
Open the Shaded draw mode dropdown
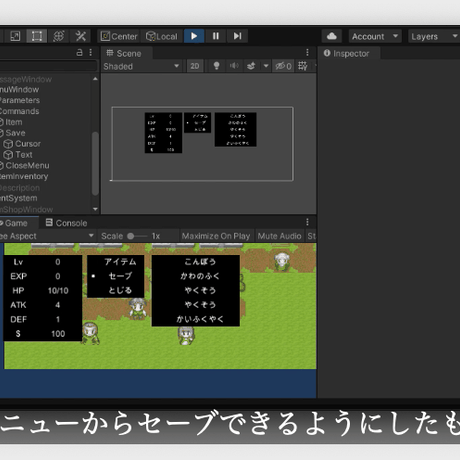click(x=141, y=66)
